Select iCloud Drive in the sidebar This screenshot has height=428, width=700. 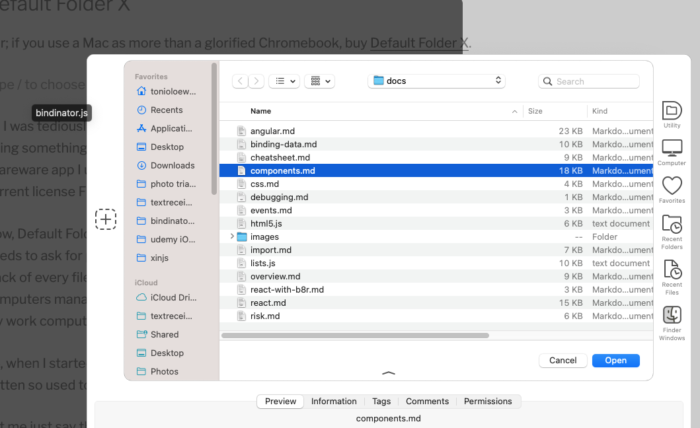tap(166, 297)
